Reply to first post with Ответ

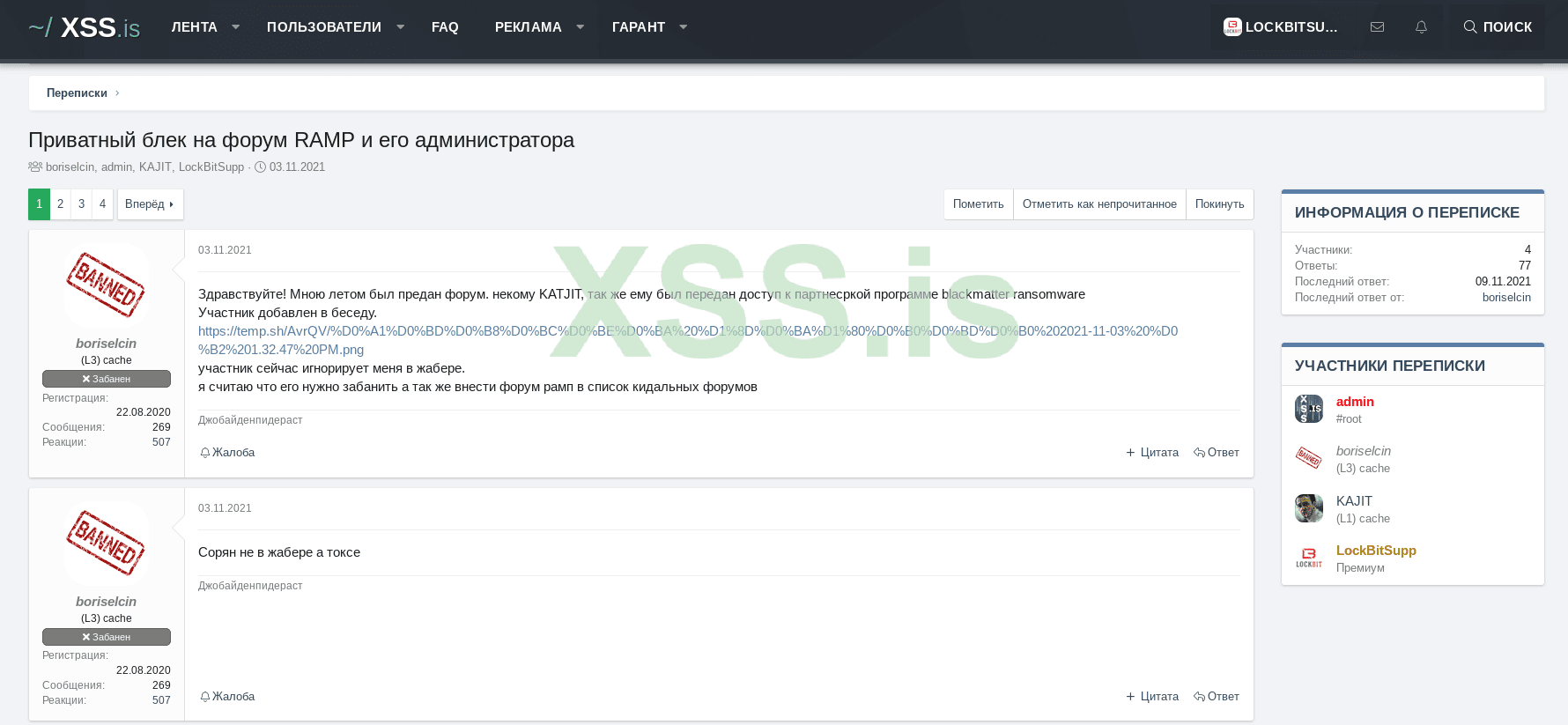[1217, 453]
